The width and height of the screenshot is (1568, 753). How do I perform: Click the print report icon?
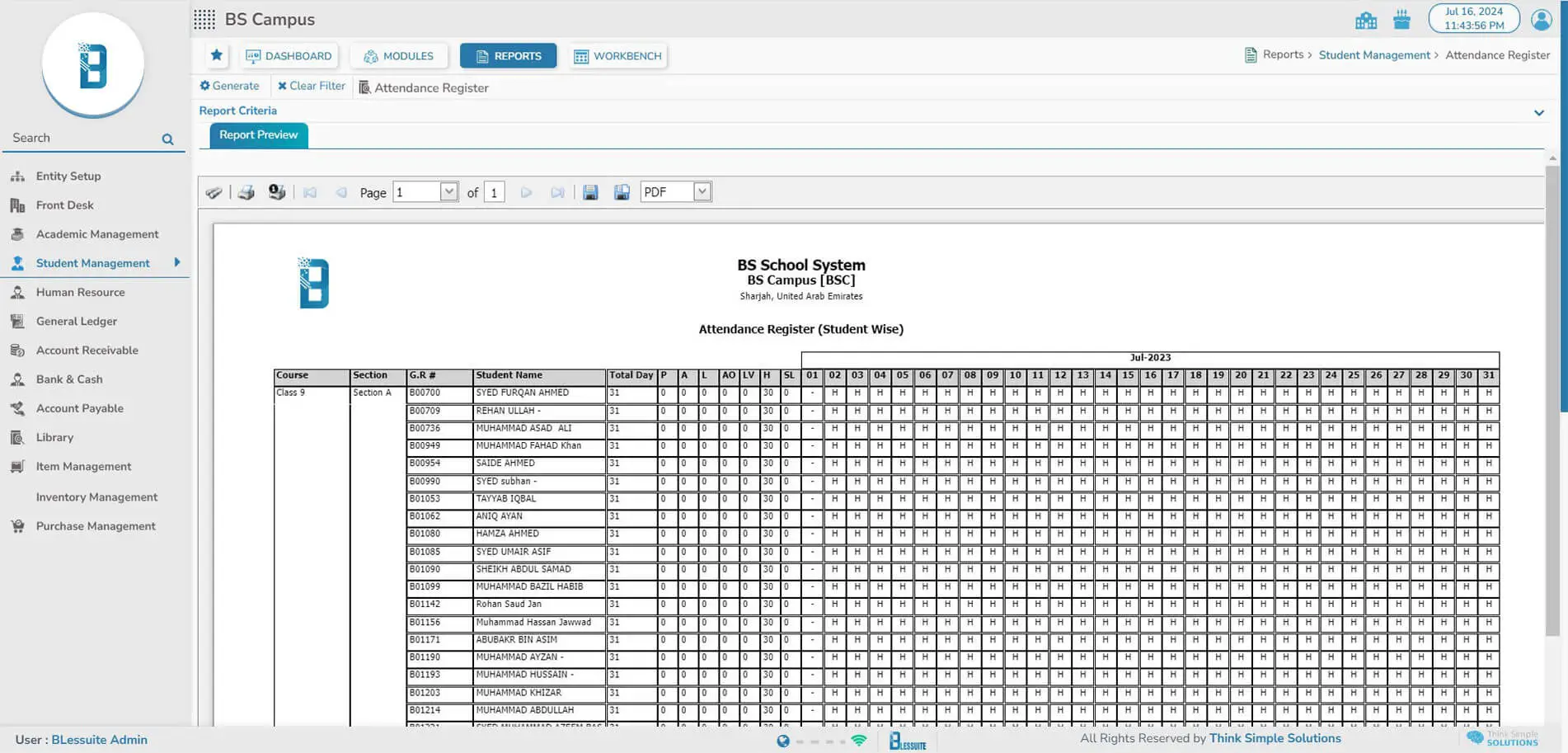click(246, 192)
